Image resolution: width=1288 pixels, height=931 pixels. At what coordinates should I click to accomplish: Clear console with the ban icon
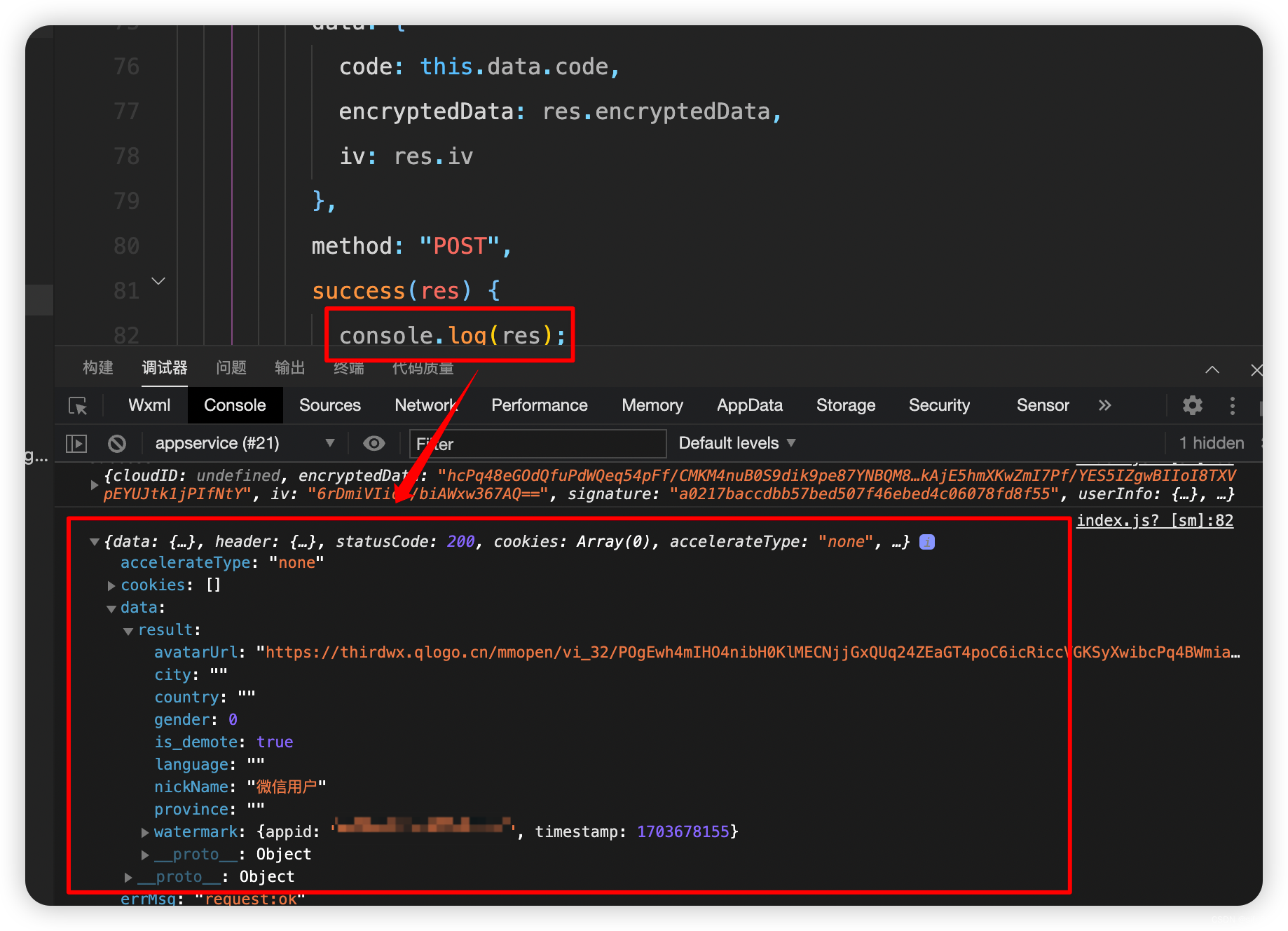click(x=117, y=443)
